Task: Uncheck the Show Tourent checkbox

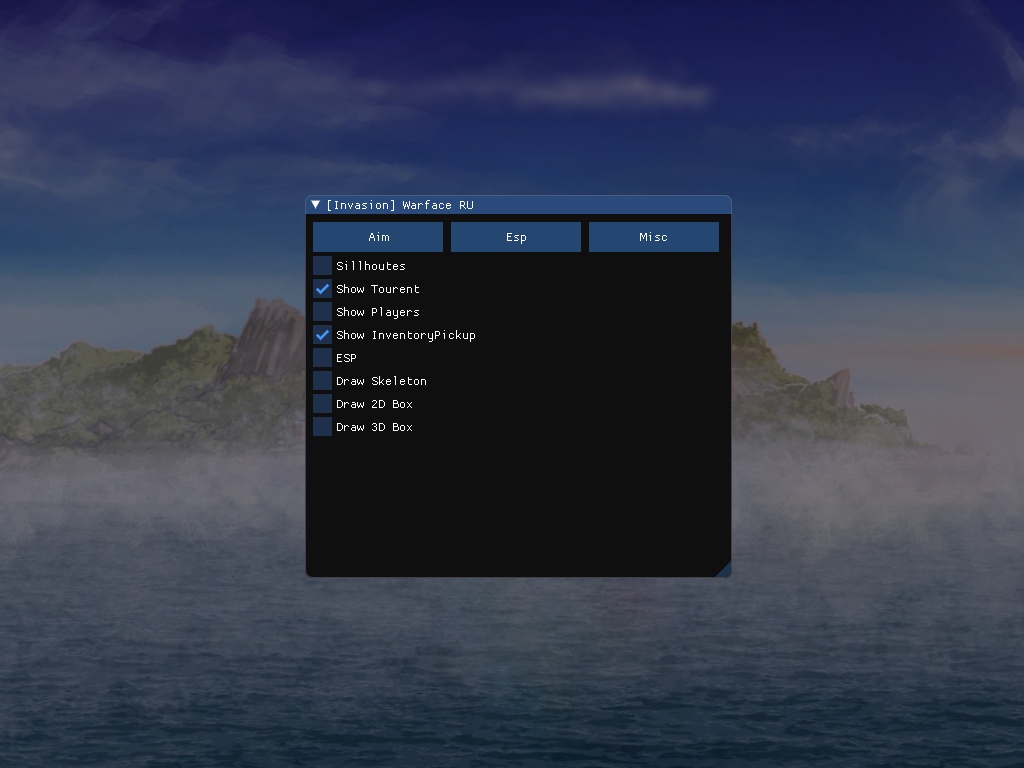Action: pos(323,289)
